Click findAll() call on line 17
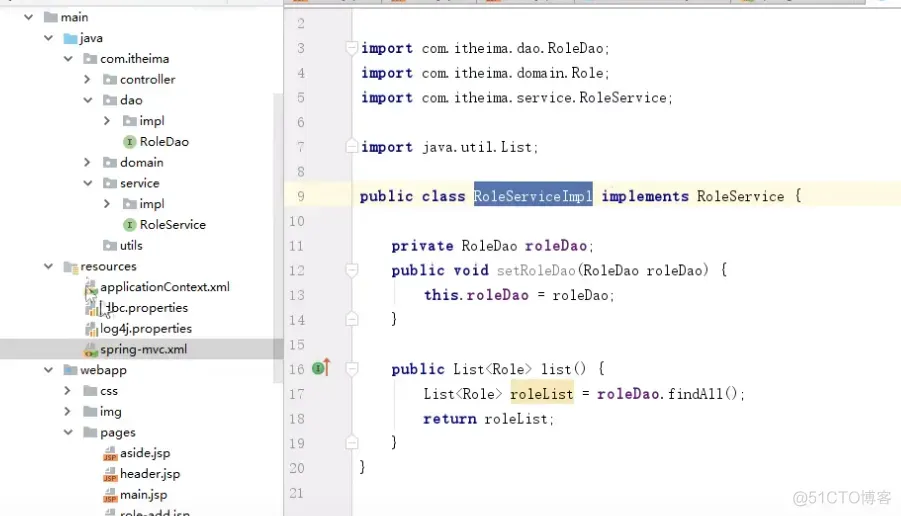Viewport: 901px width, 516px height. pyautogui.click(x=702, y=394)
